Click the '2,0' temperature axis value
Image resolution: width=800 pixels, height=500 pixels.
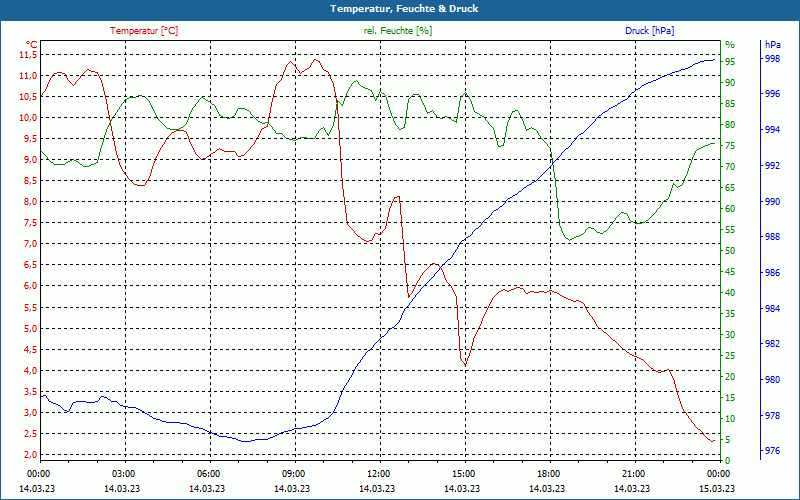point(30,455)
